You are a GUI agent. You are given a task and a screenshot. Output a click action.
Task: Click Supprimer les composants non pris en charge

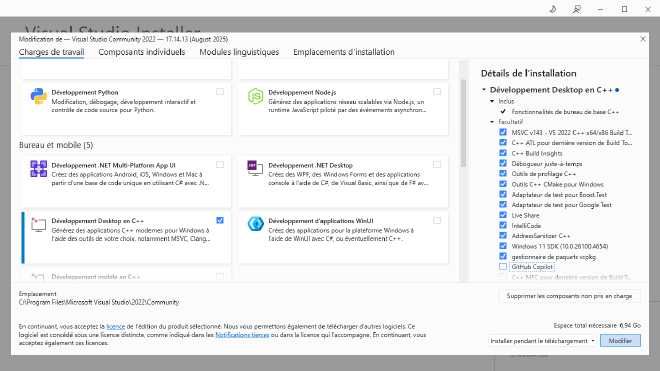click(x=569, y=296)
